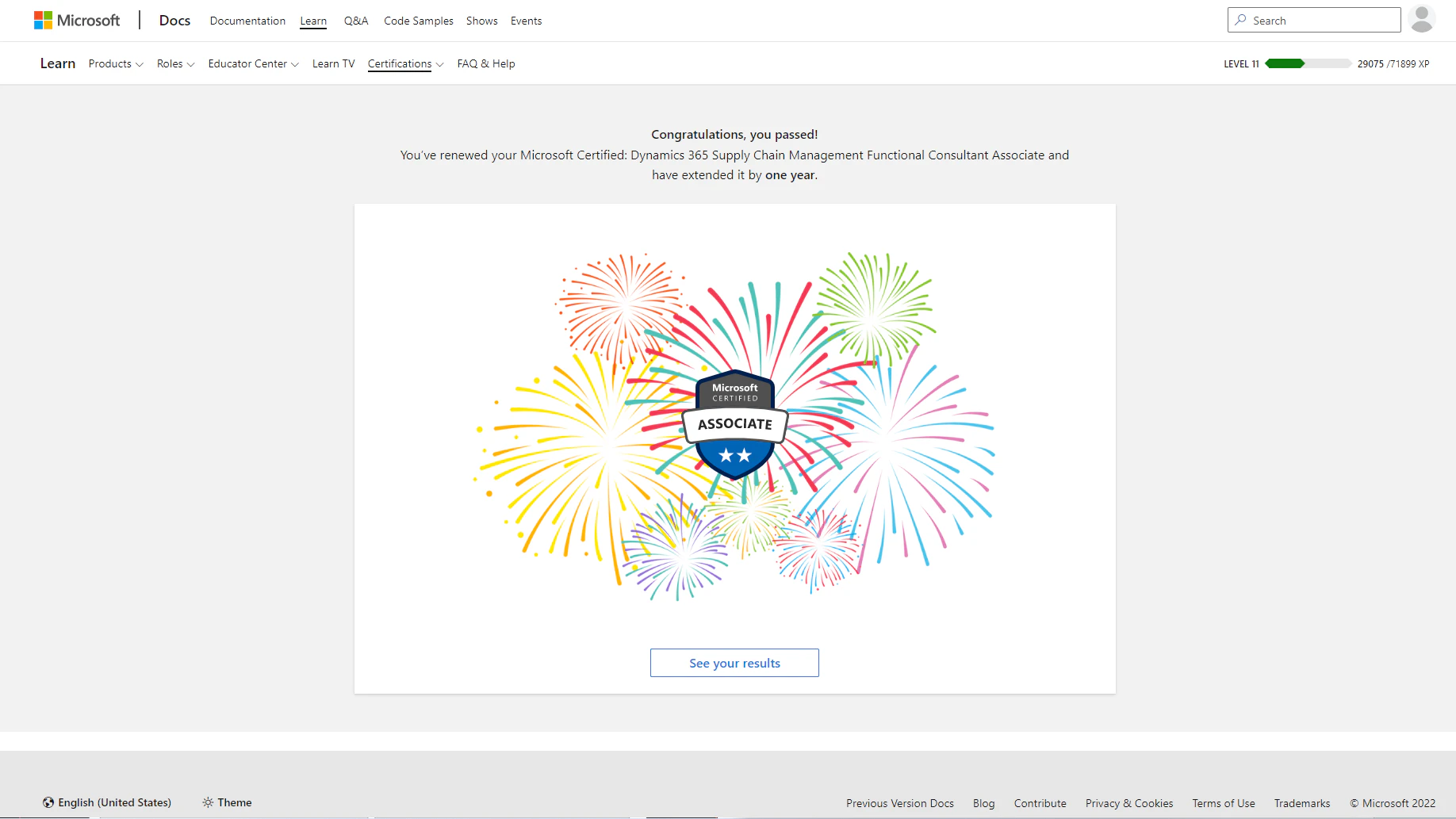Open the Trademarks footer link

point(1302,803)
